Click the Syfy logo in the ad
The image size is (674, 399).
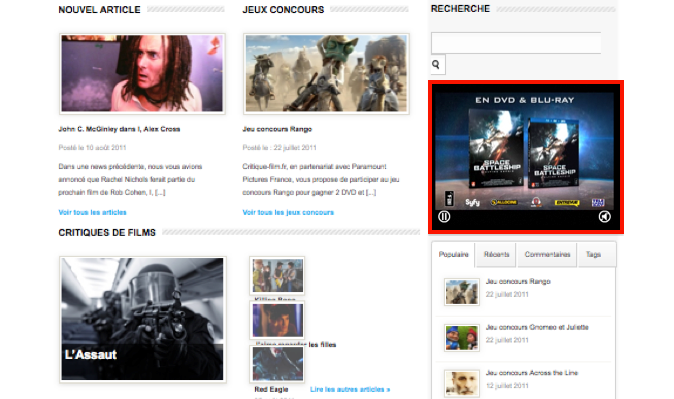pos(472,202)
